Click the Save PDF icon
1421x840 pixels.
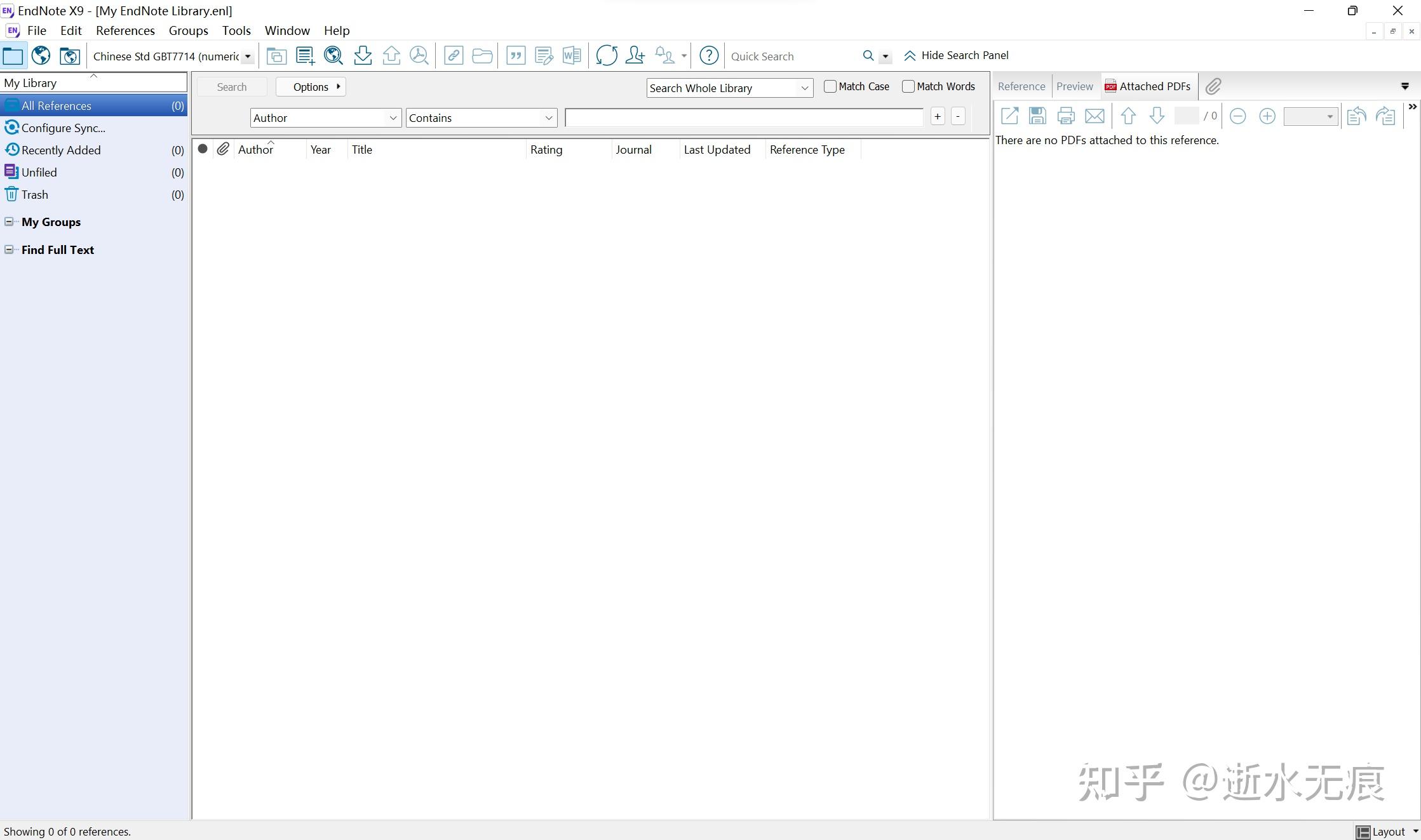pos(1037,116)
